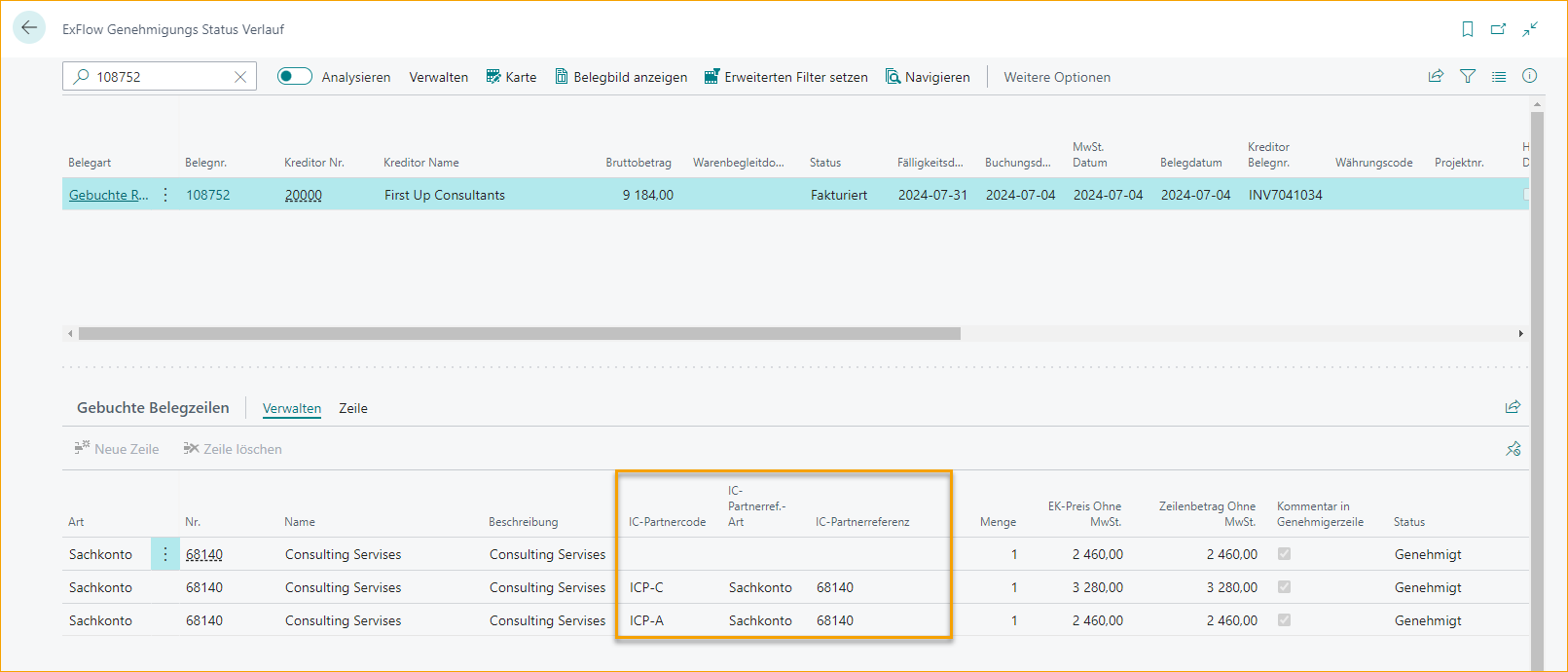Toggle comment checkbox in the ICP-A row
Viewport: 1568px width, 672px height.
point(1284,620)
